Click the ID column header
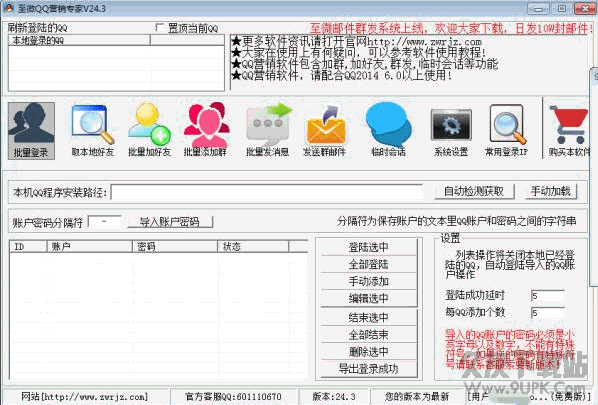The image size is (598, 405). [x=28, y=246]
